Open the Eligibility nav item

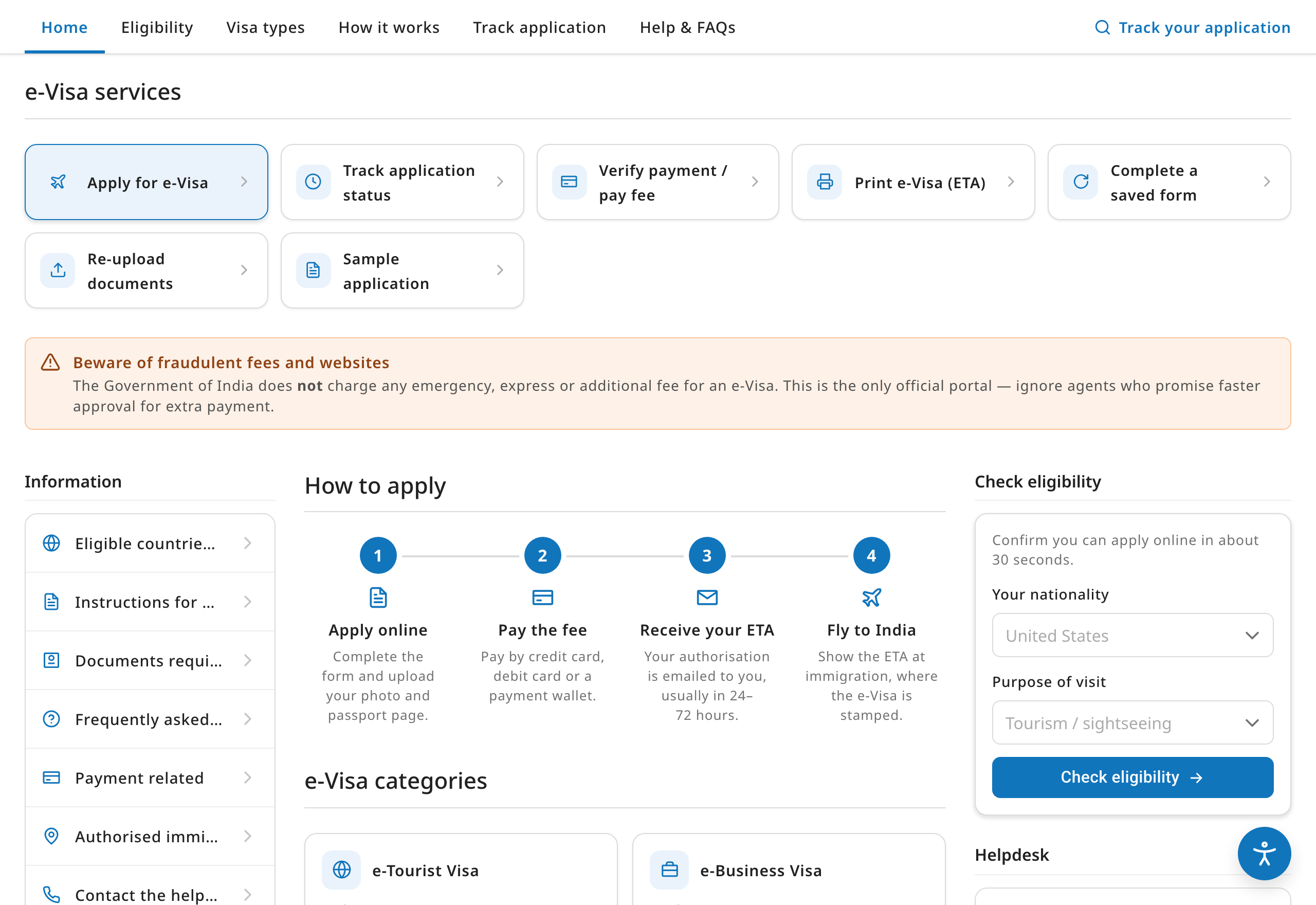[x=157, y=27]
